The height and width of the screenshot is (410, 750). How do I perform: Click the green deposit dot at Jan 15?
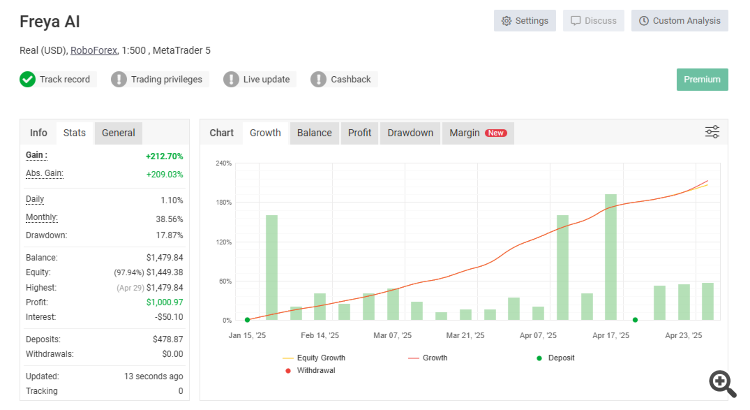[x=247, y=320]
